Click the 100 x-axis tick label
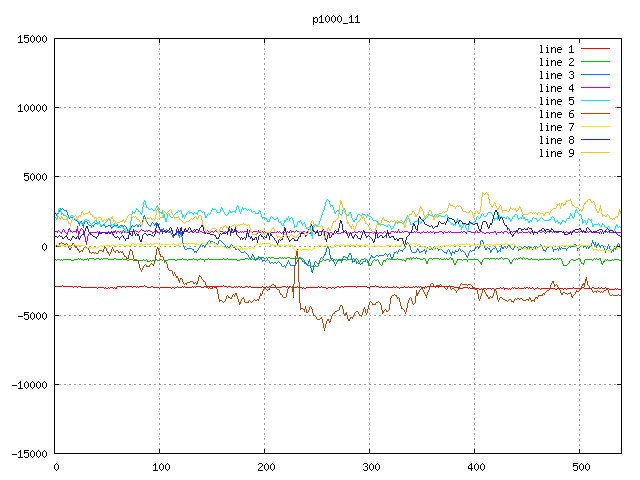This screenshot has height=480, width=640. [x=160, y=467]
